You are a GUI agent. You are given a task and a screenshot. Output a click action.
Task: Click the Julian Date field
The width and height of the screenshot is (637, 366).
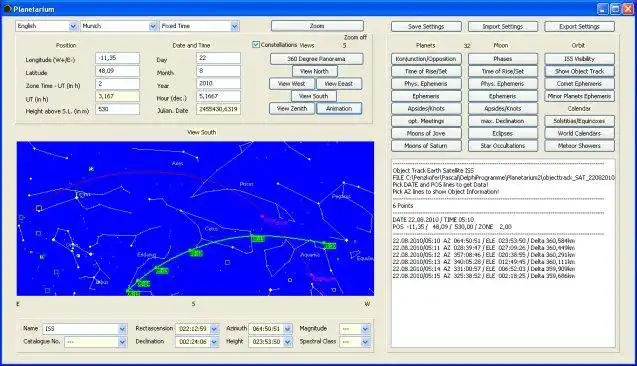click(x=218, y=109)
